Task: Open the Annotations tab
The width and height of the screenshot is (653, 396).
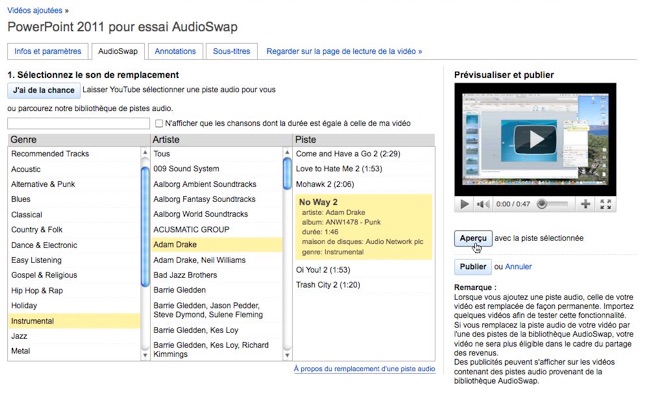Action: (175, 51)
